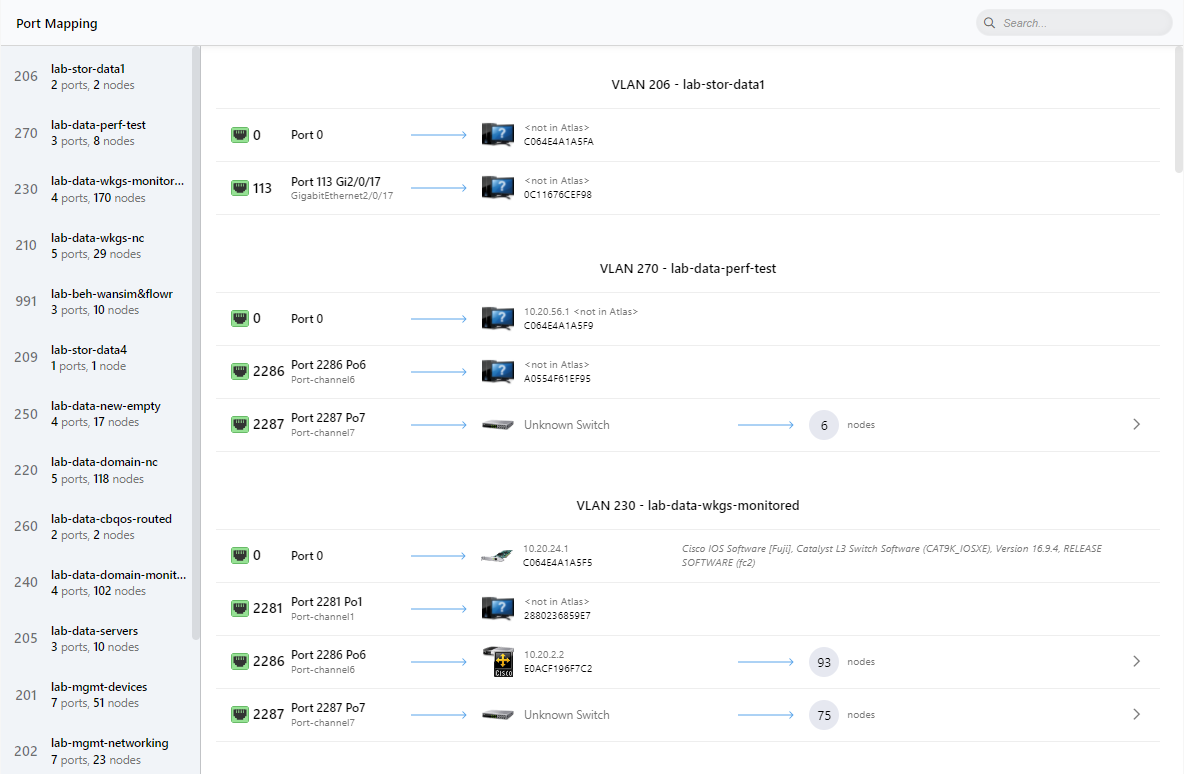This screenshot has width=1184, height=774.
Task: Select VLAN 270 lab-data-perf-test in sidebar
Action: pyautogui.click(x=96, y=133)
